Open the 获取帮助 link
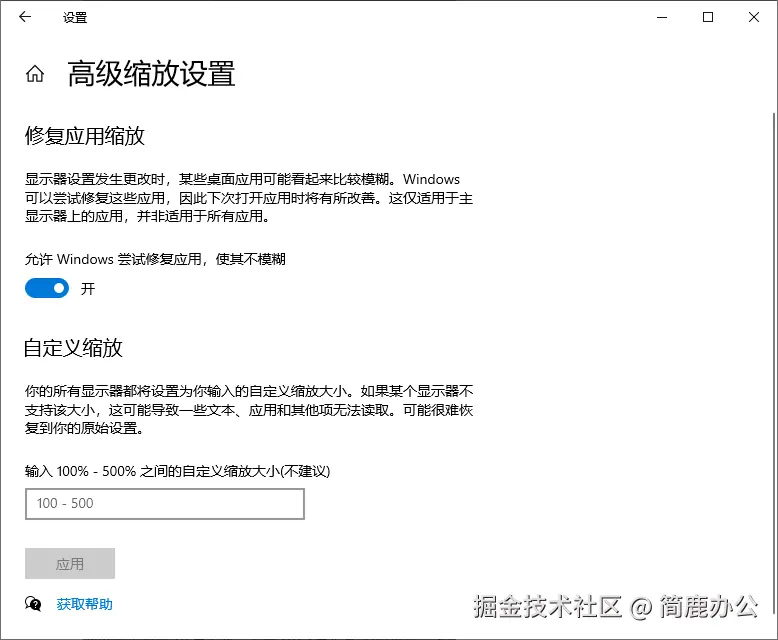This screenshot has height=640, width=778. pos(84,604)
